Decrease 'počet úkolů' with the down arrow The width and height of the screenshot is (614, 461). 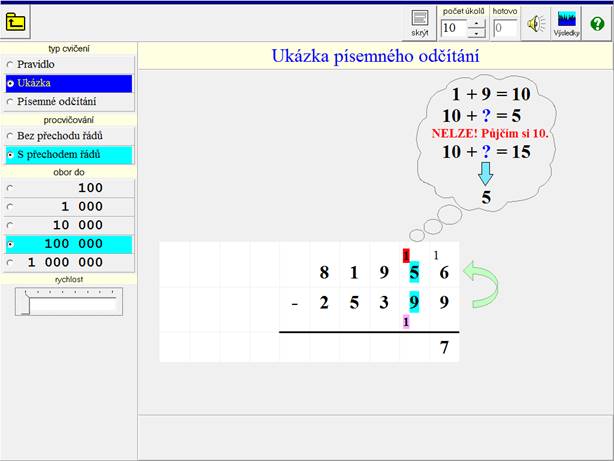point(477,32)
